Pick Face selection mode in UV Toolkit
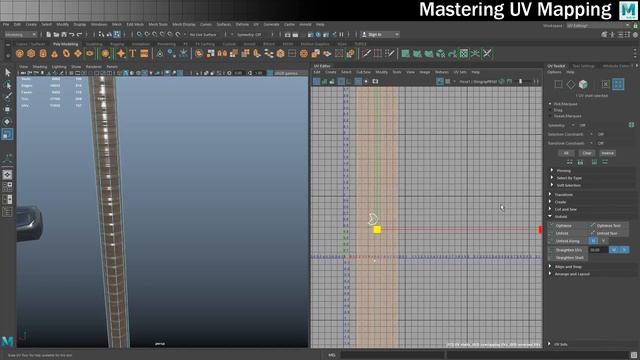The width and height of the screenshot is (640, 360). 583,84
